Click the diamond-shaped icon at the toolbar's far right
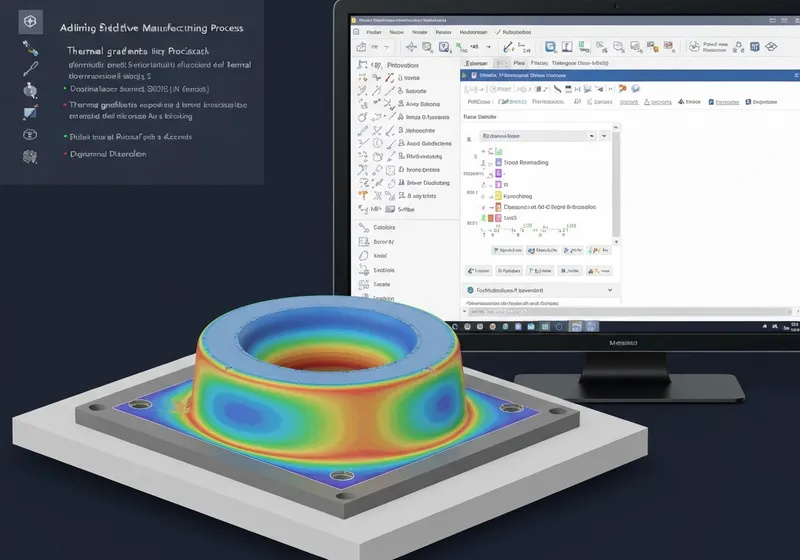The height and width of the screenshot is (560, 800). pyautogui.click(x=771, y=47)
